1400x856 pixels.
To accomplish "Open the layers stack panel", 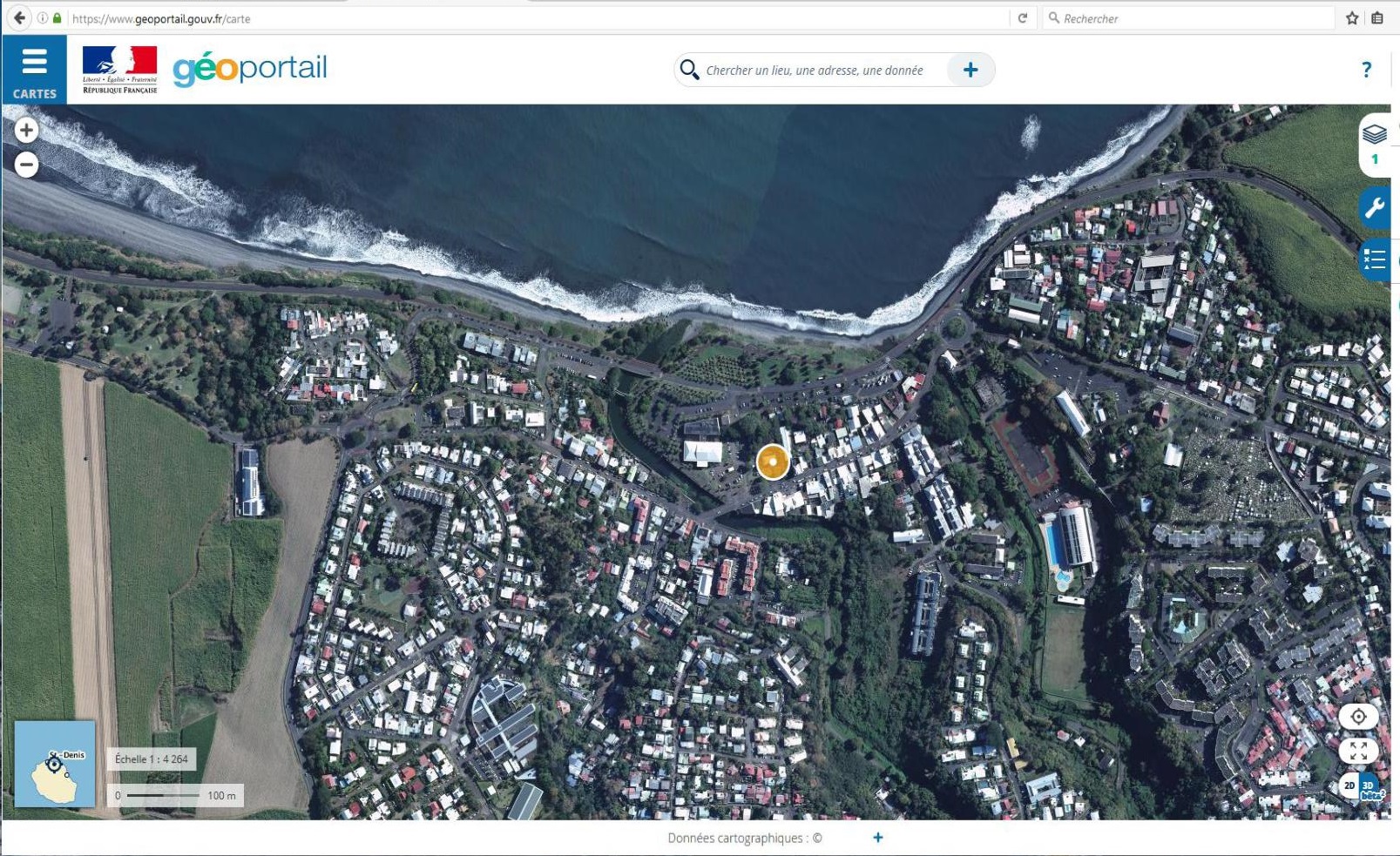I will (1375, 134).
